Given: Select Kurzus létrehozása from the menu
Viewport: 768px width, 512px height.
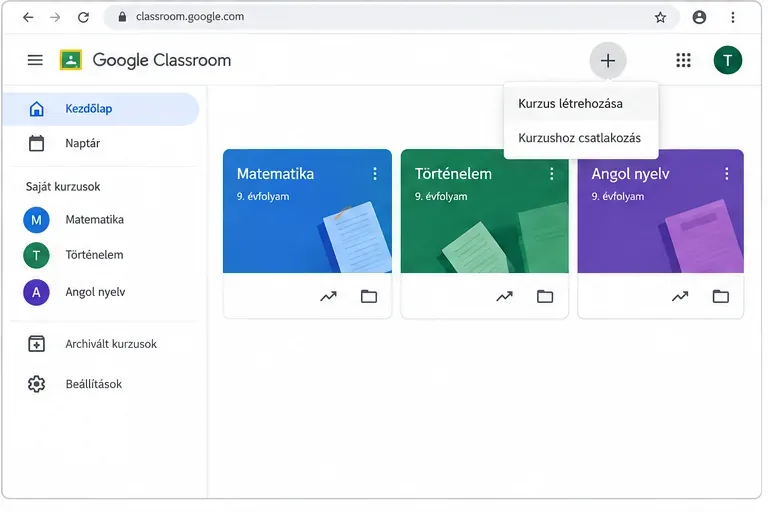Looking at the screenshot, I should pyautogui.click(x=580, y=103).
